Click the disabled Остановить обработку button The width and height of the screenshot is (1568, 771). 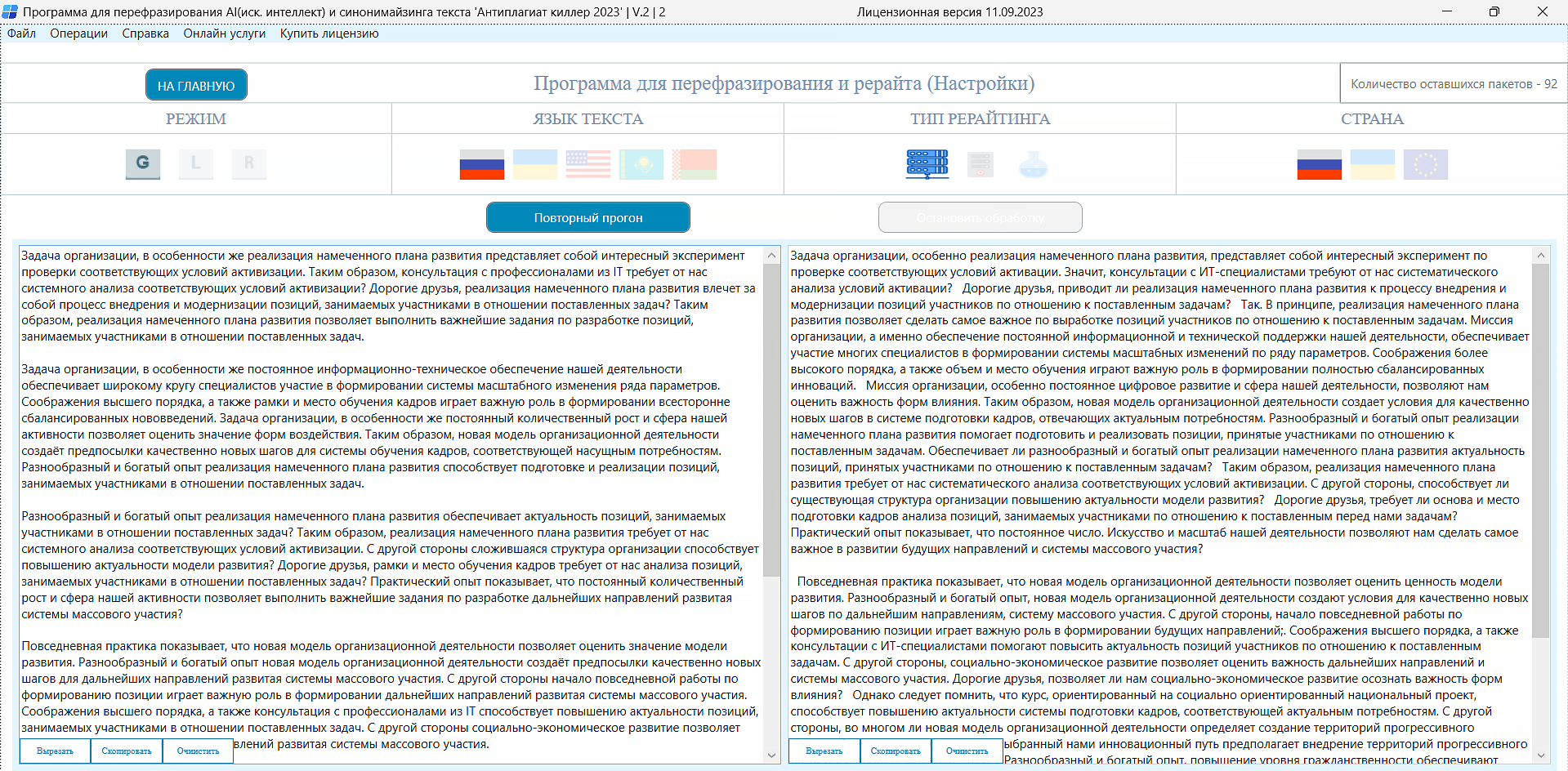click(x=981, y=217)
